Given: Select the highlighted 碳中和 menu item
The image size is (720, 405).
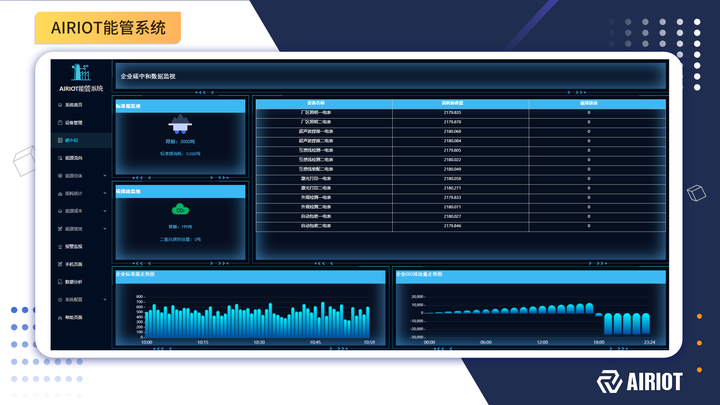Looking at the screenshot, I should (82, 140).
